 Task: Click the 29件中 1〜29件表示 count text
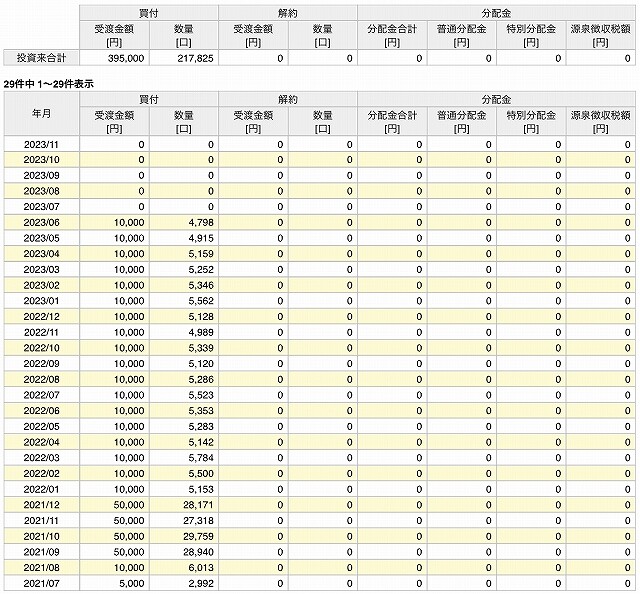pyautogui.click(x=49, y=84)
